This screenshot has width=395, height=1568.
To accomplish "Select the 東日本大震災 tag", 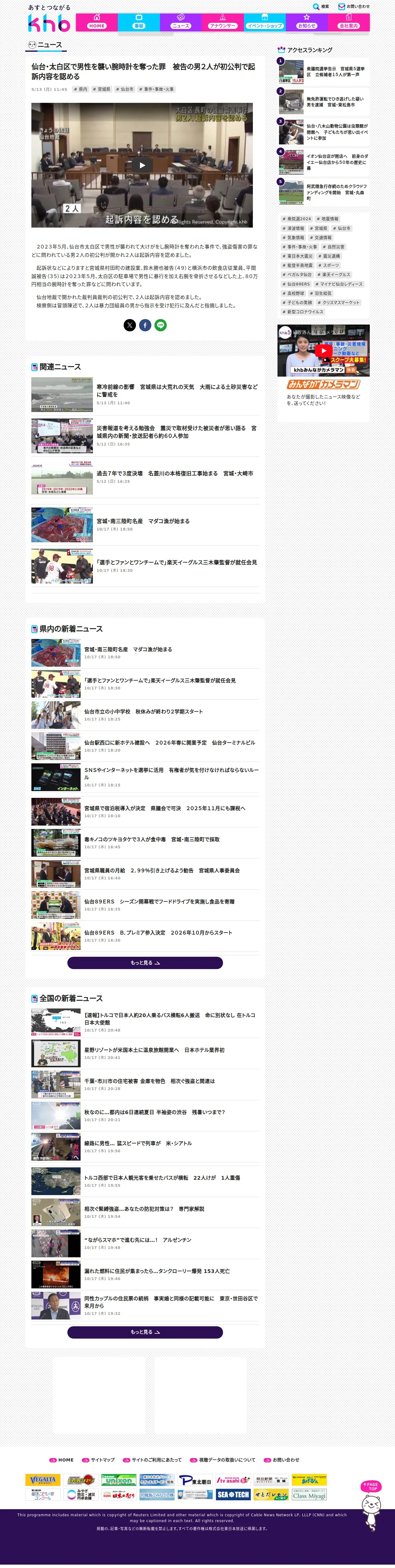I will point(298,256).
